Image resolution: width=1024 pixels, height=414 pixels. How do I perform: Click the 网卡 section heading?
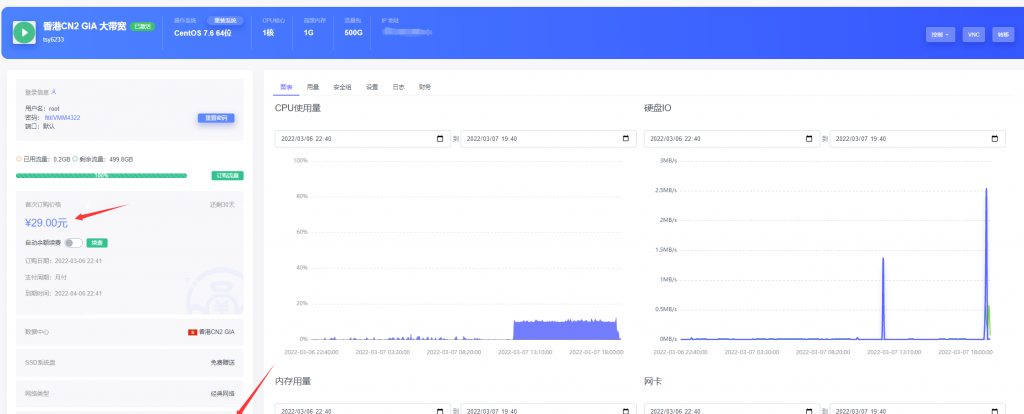[x=653, y=381]
